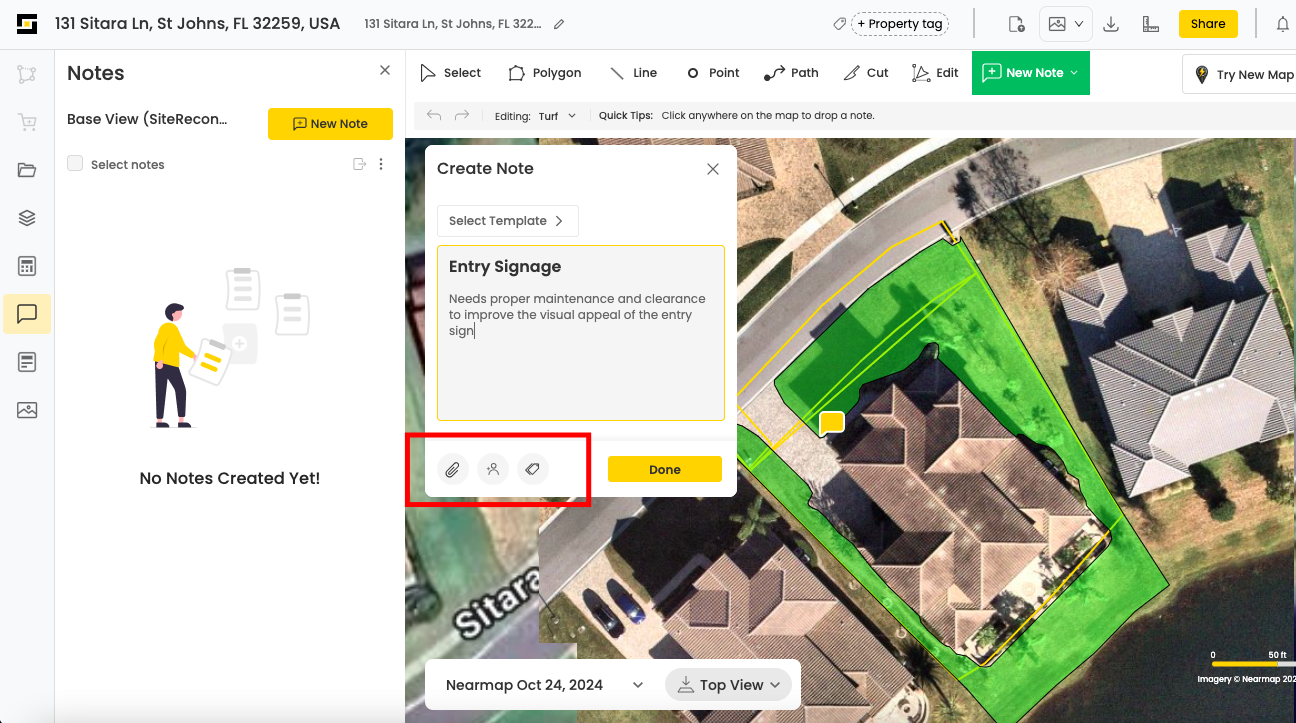Check the Select notes checkbox

(x=75, y=164)
